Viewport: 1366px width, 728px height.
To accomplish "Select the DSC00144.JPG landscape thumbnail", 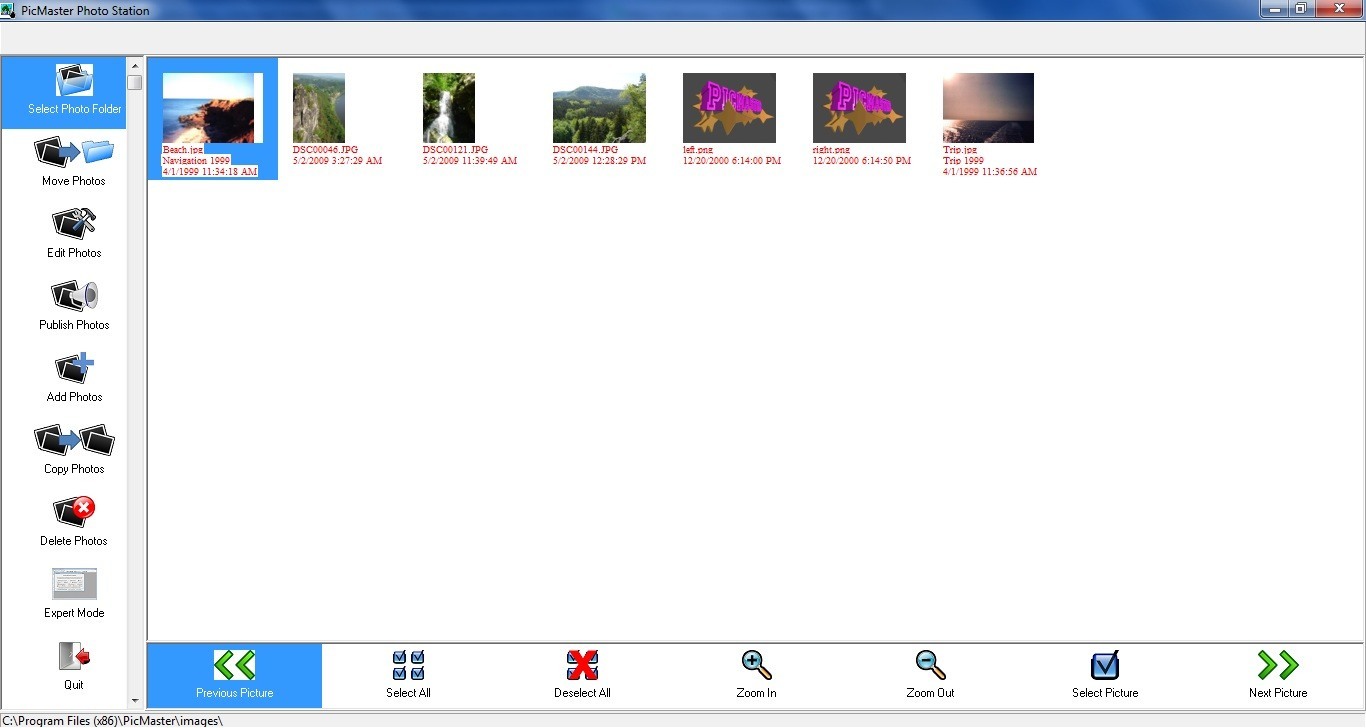I will tap(599, 108).
